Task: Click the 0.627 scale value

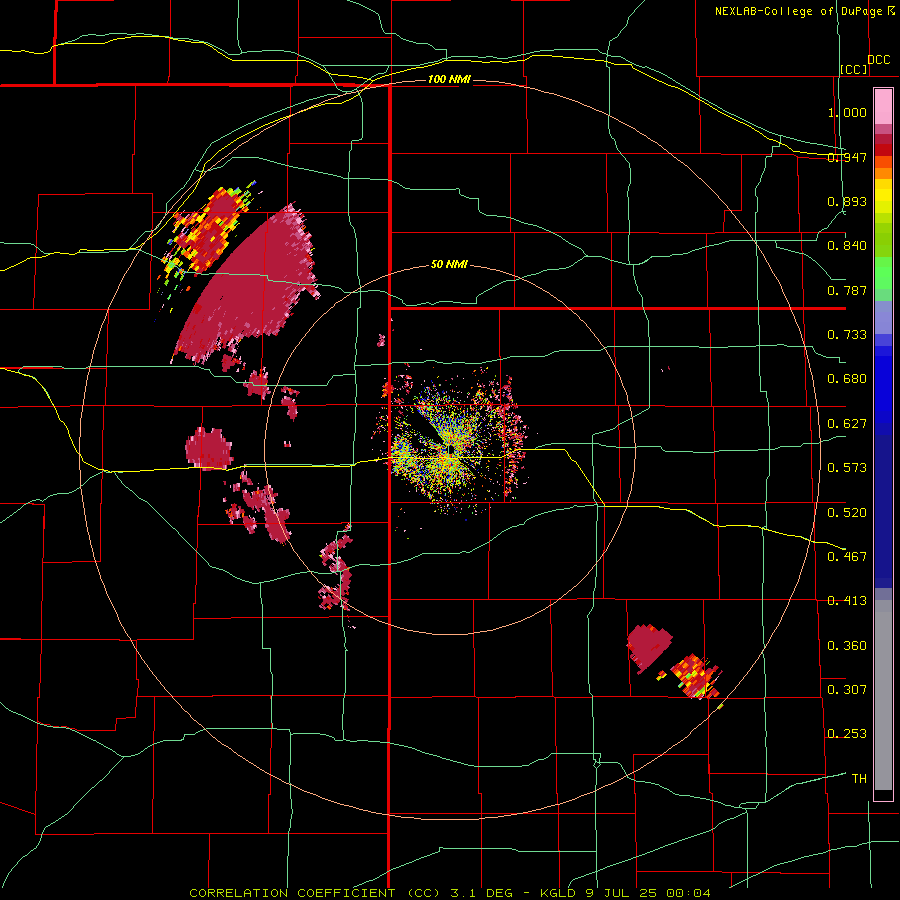Action: [847, 424]
